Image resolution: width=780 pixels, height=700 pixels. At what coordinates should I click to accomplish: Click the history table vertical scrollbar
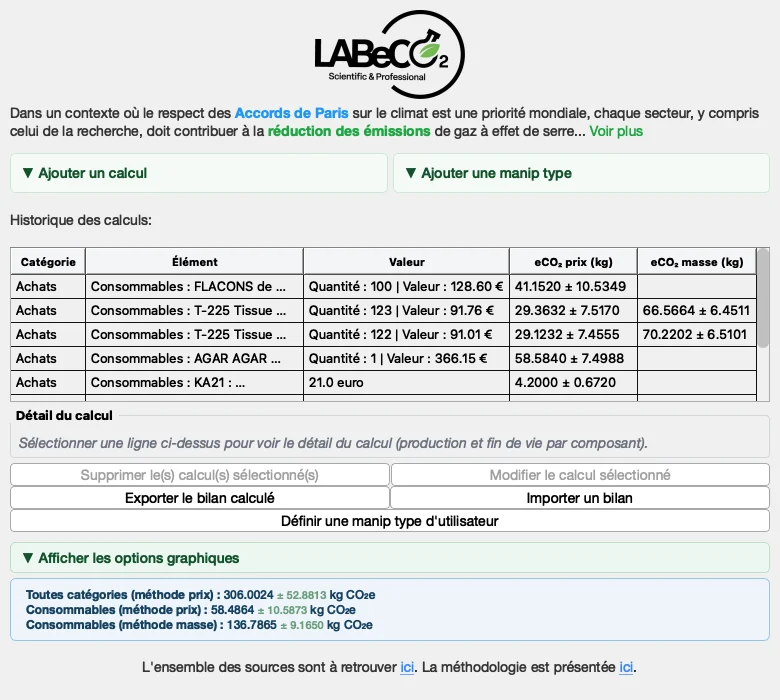tap(763, 299)
